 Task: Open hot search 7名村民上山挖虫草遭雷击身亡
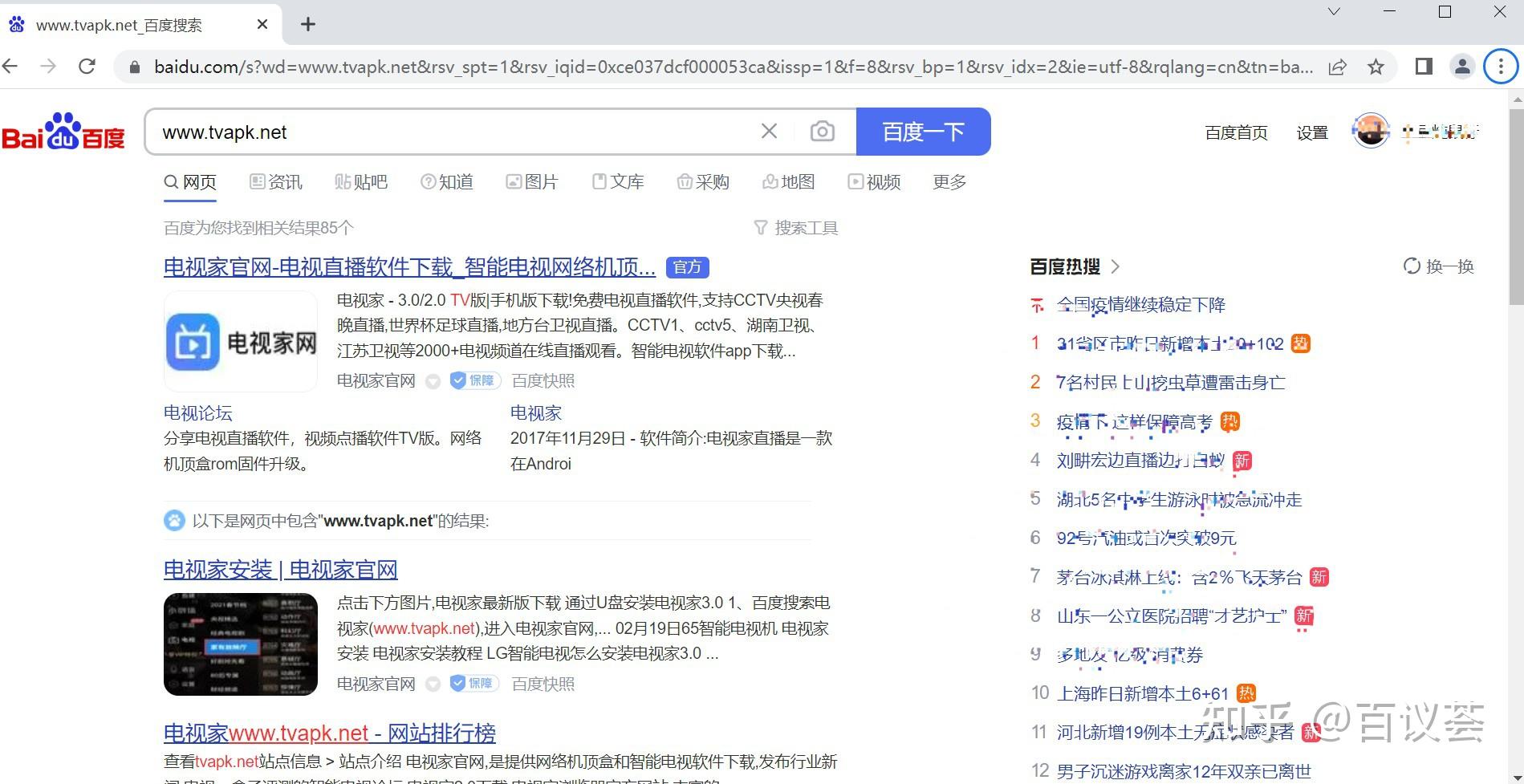[1170, 383]
